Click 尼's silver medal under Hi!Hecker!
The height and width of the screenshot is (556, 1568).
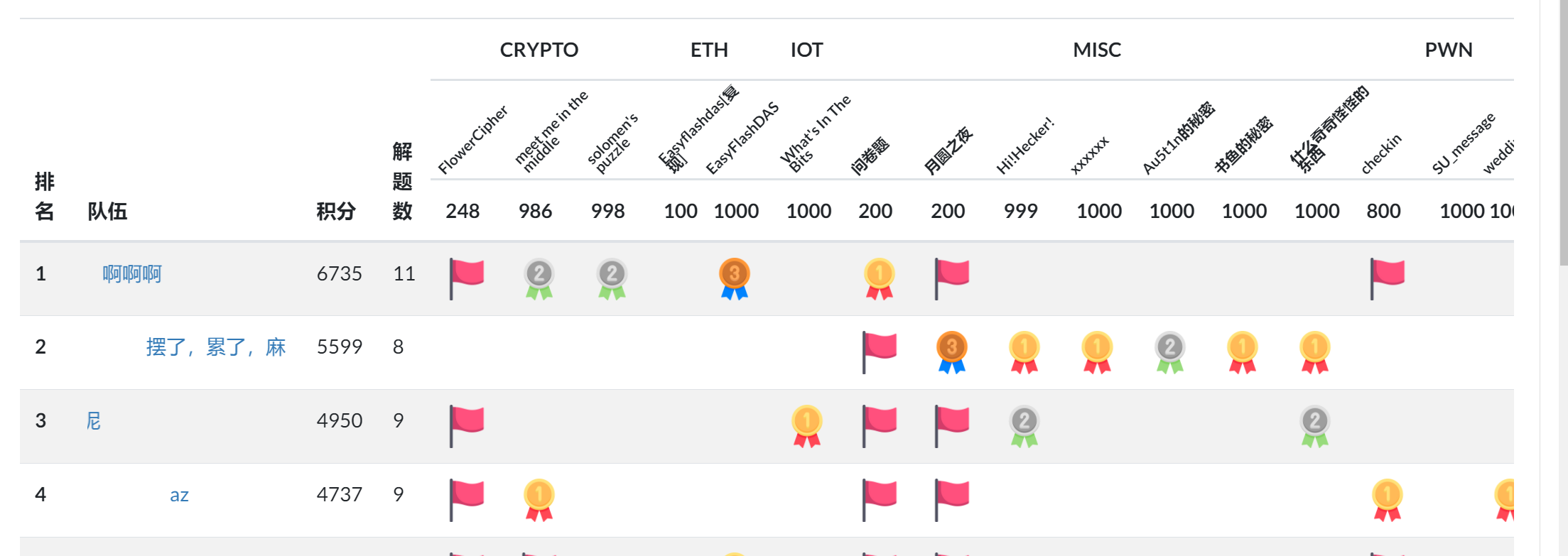pyautogui.click(x=1024, y=426)
